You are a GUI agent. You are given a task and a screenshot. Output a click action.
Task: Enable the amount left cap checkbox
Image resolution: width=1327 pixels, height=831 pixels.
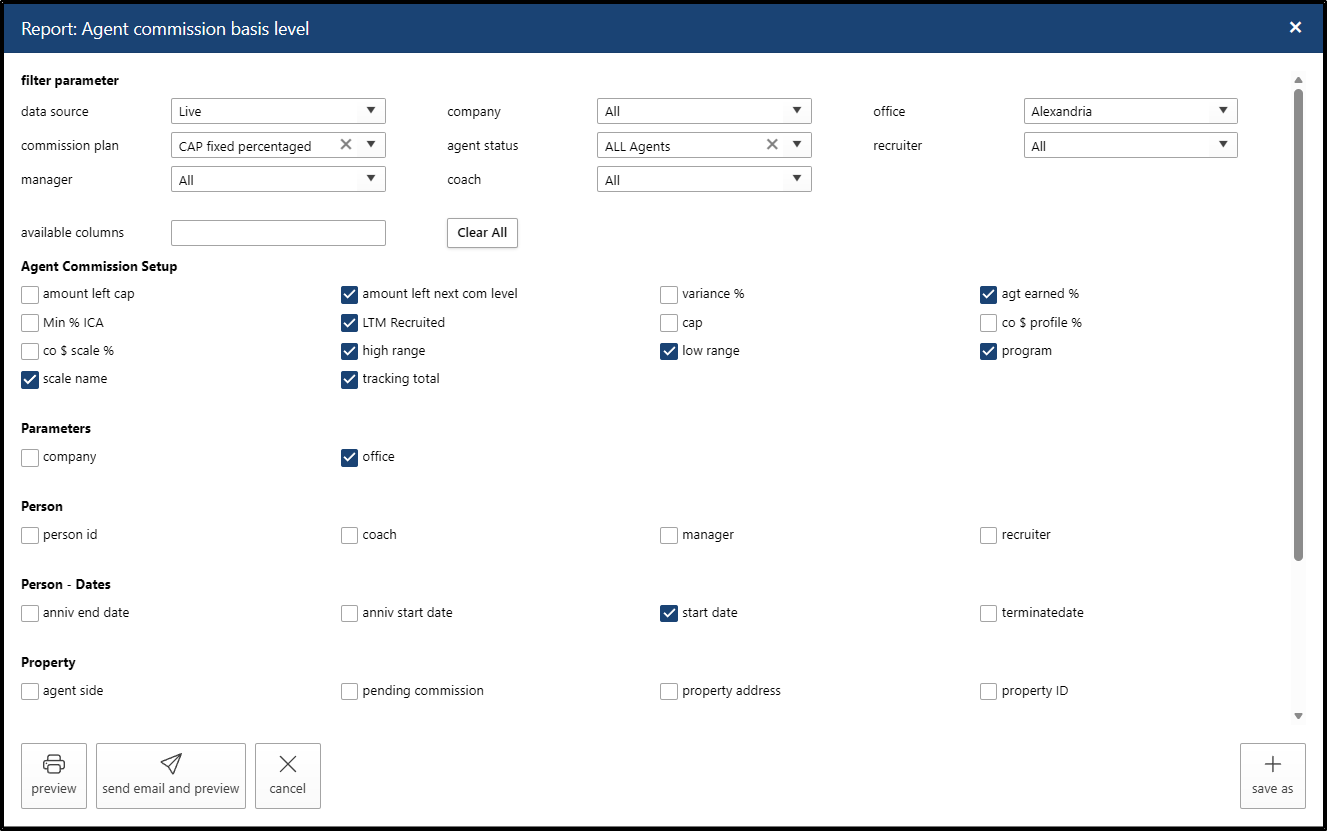click(30, 294)
